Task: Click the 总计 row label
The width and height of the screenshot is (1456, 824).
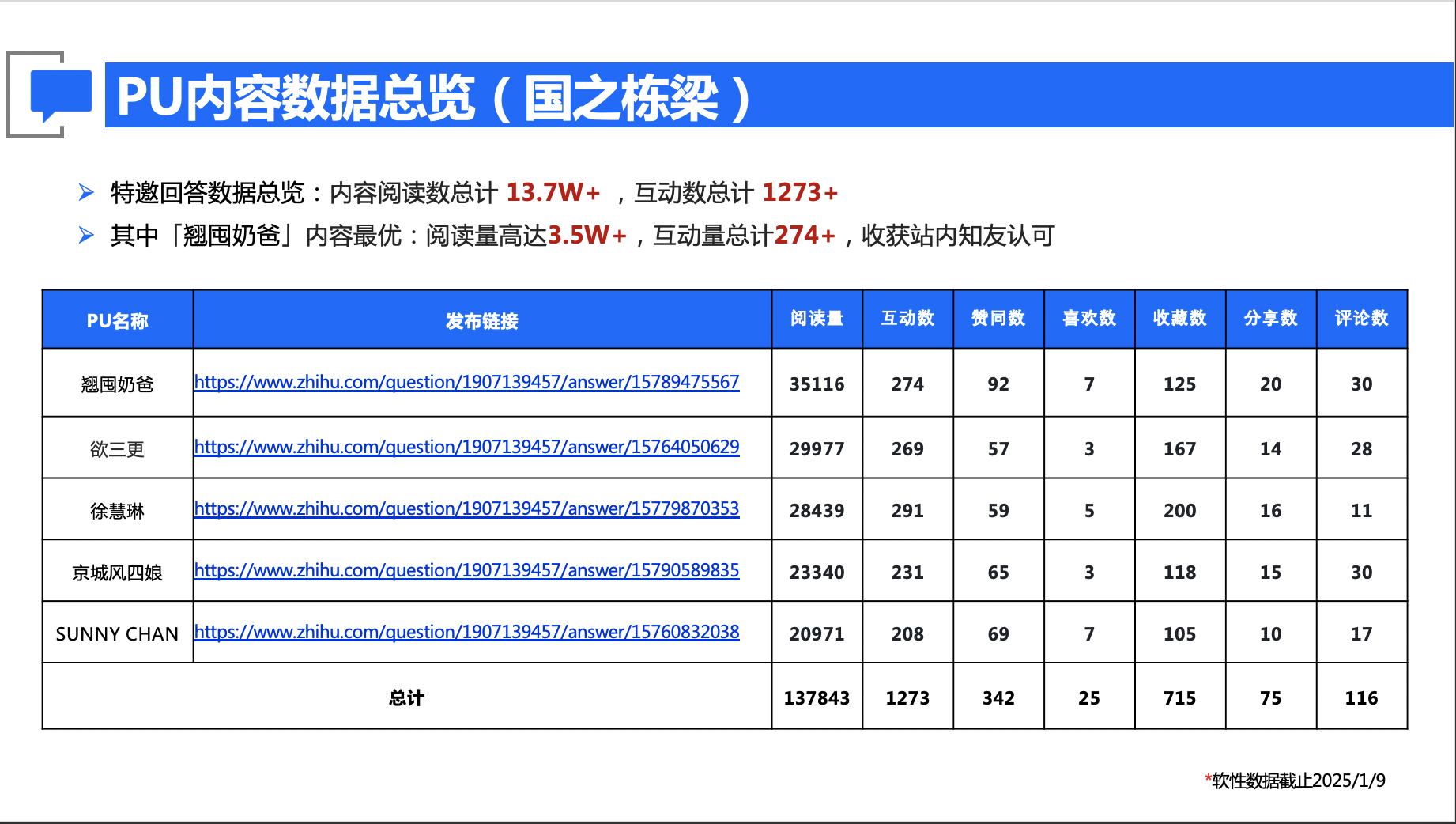Action: [x=406, y=697]
